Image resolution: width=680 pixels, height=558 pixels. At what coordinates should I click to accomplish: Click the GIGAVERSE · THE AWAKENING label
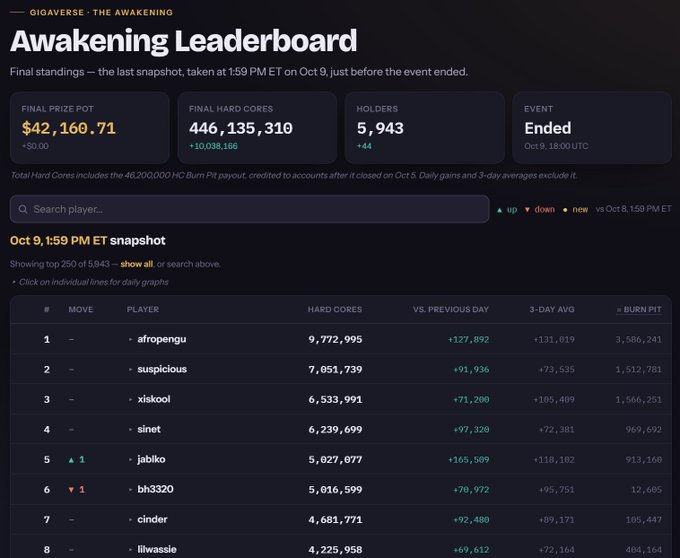[x=101, y=13]
